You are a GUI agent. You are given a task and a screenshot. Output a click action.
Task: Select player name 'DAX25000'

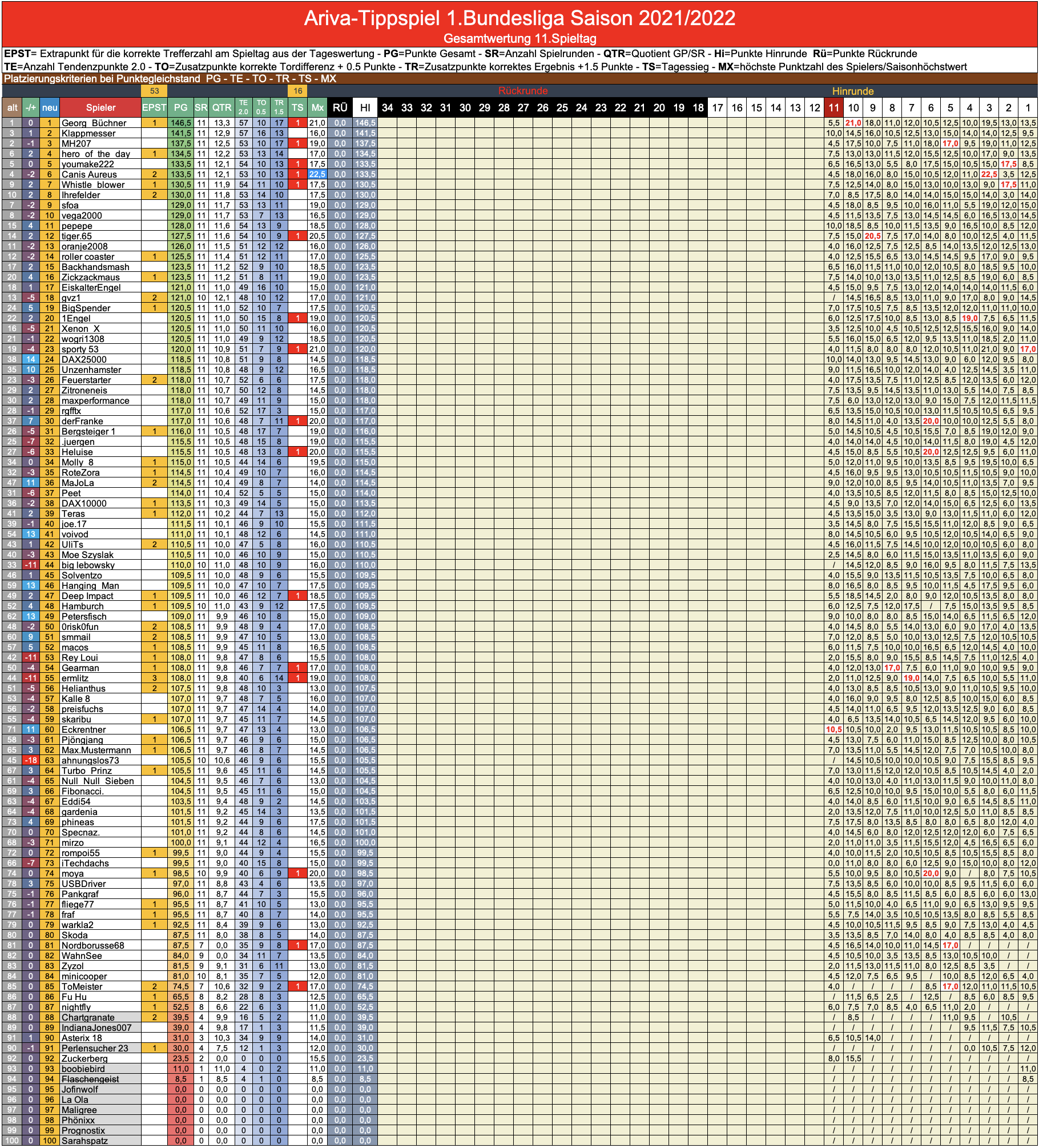coord(84,359)
